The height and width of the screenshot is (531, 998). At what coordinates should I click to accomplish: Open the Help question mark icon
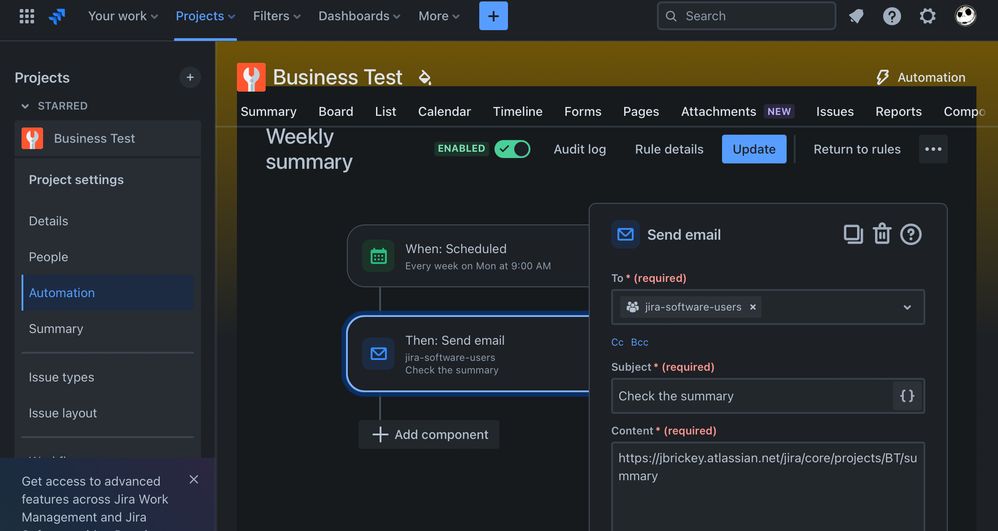tap(892, 17)
